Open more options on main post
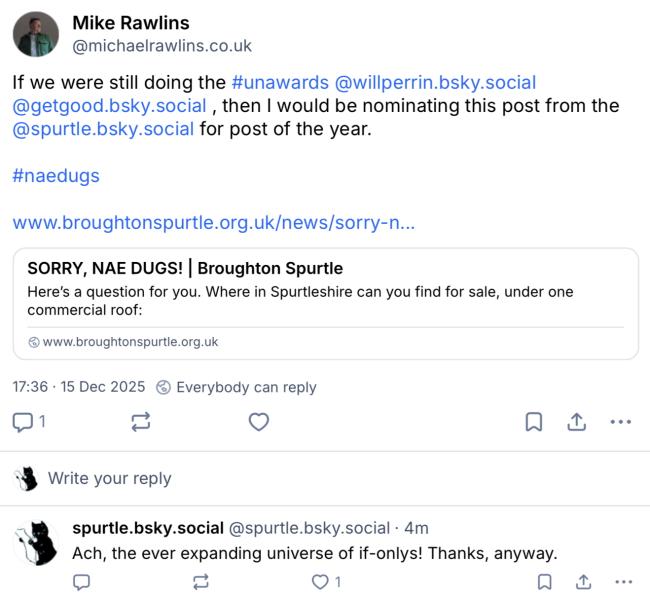 pos(621,422)
